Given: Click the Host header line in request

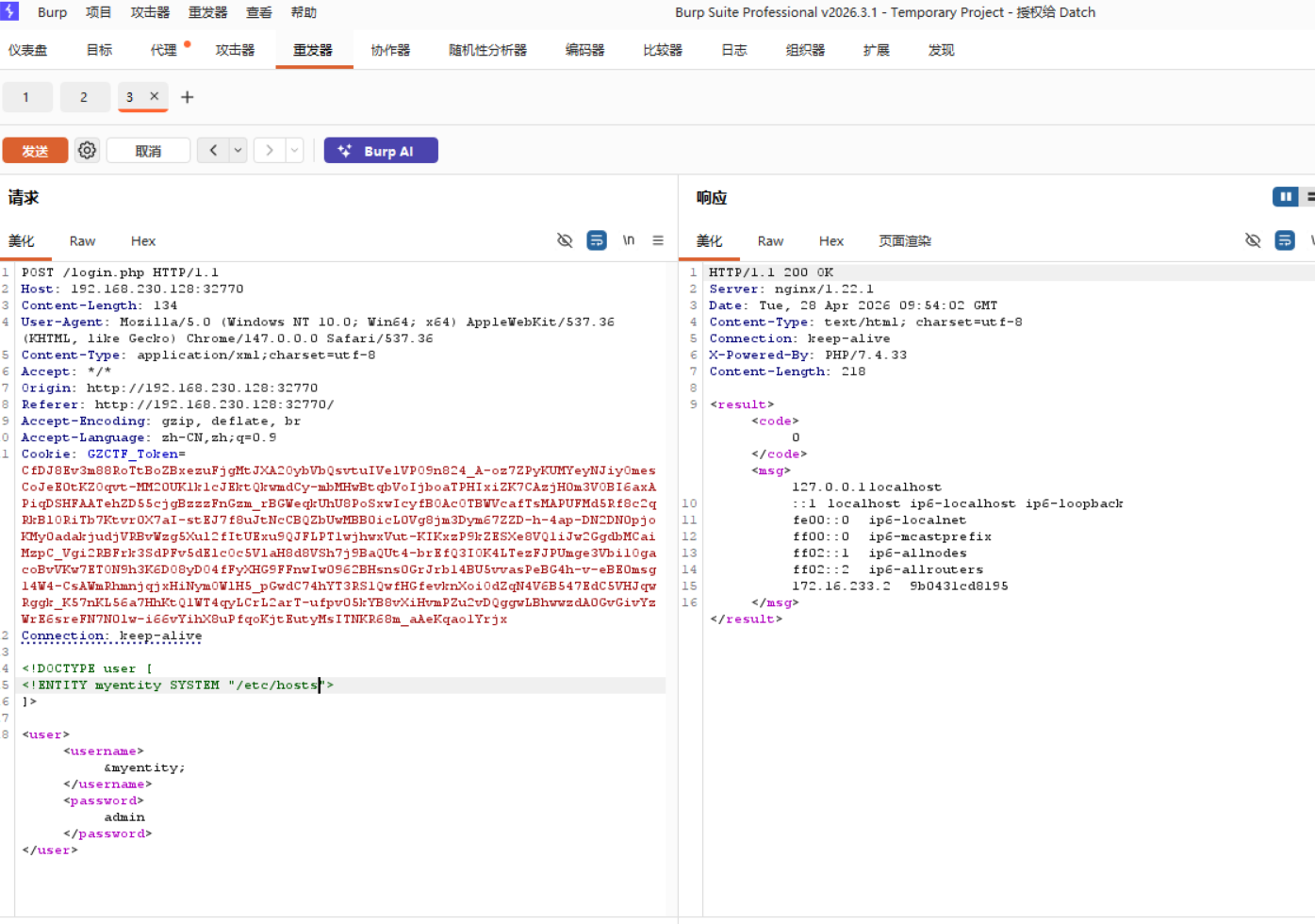Looking at the screenshot, I should click(x=132, y=289).
